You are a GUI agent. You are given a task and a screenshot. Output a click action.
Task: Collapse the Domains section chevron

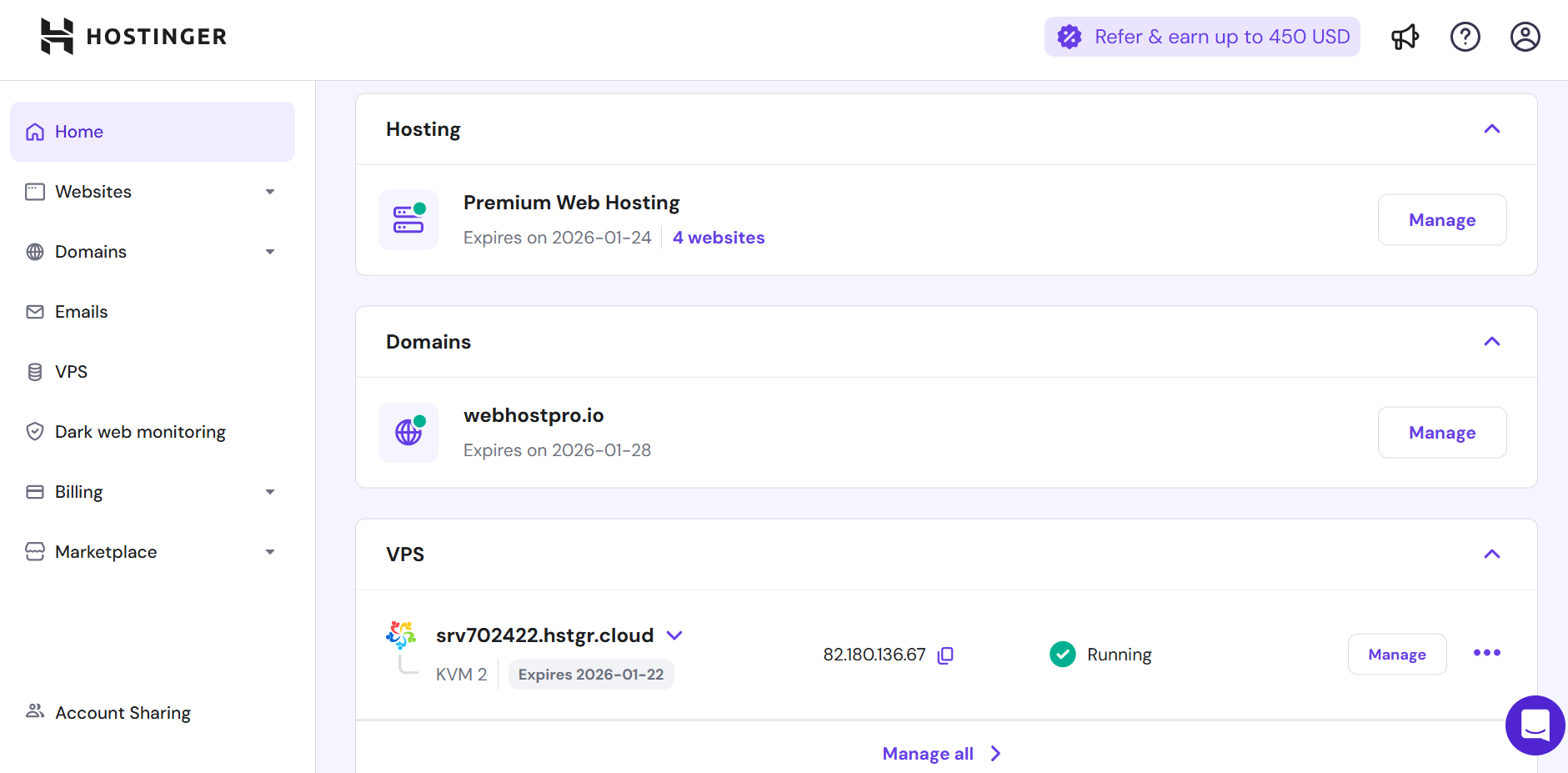[x=1492, y=342]
